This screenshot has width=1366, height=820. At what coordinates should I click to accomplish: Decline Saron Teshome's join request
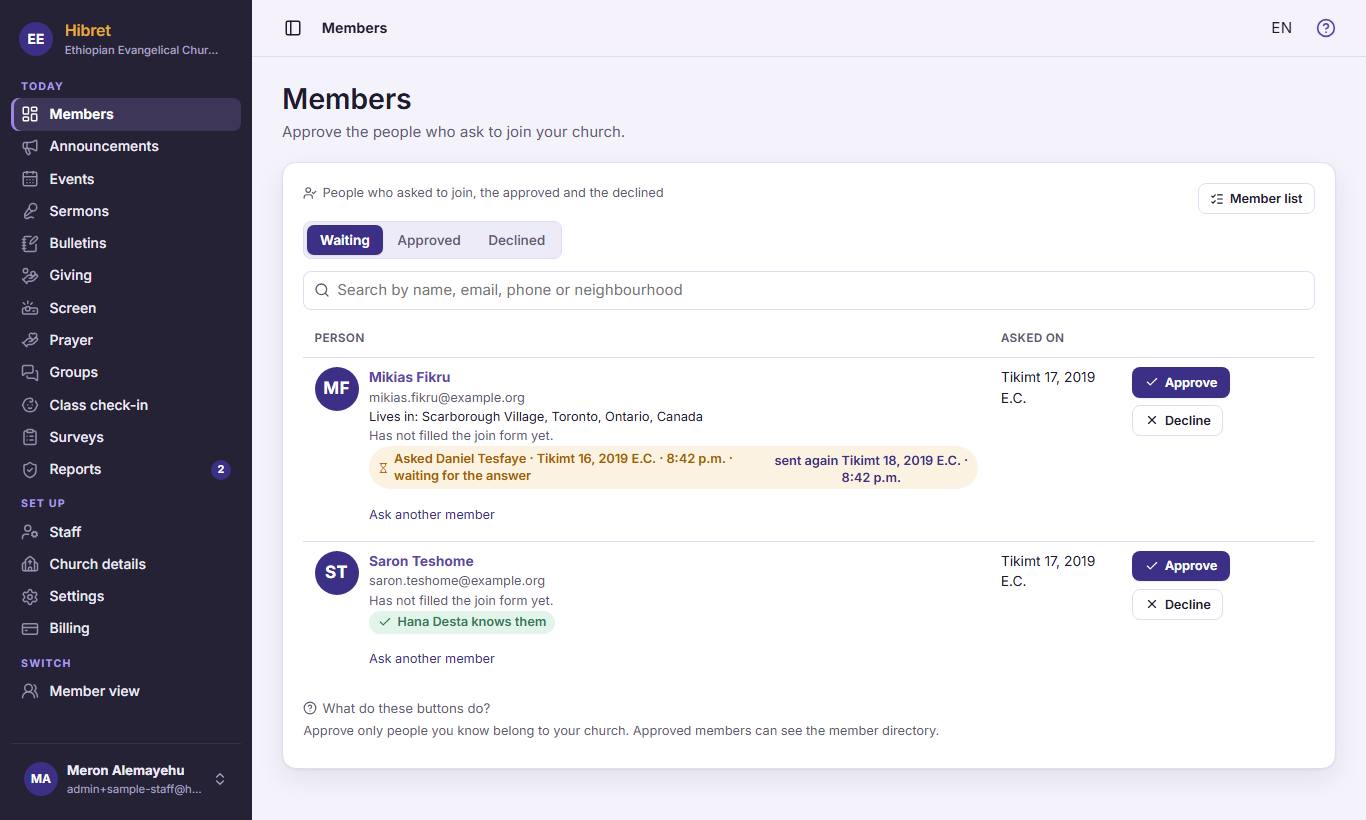(1177, 604)
